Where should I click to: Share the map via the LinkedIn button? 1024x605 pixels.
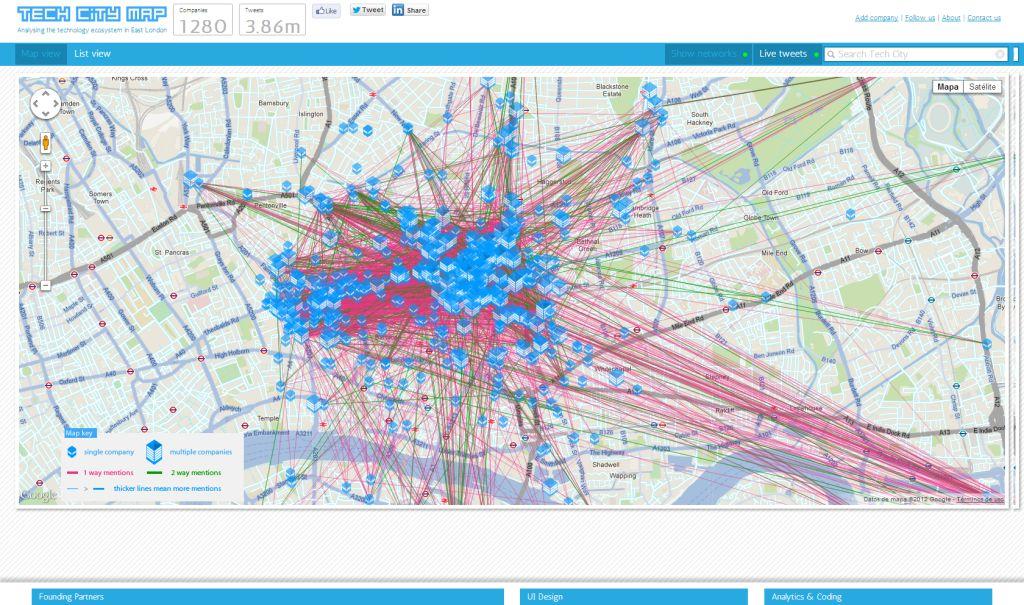(x=408, y=10)
